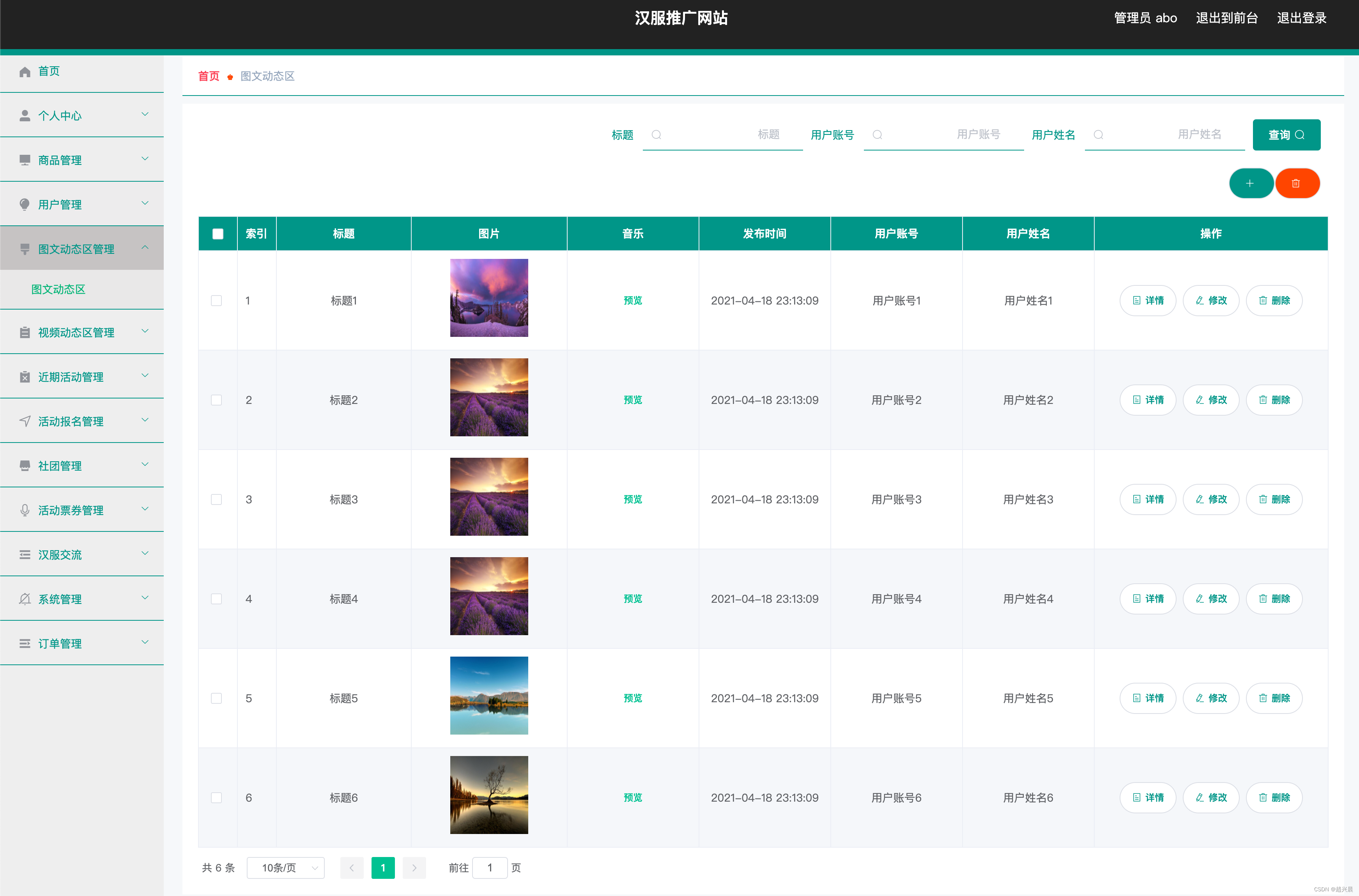Click 删除 button for row 标题6

tap(1274, 798)
